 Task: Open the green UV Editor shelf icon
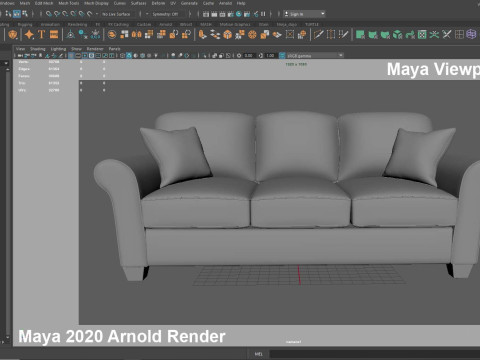(422, 34)
